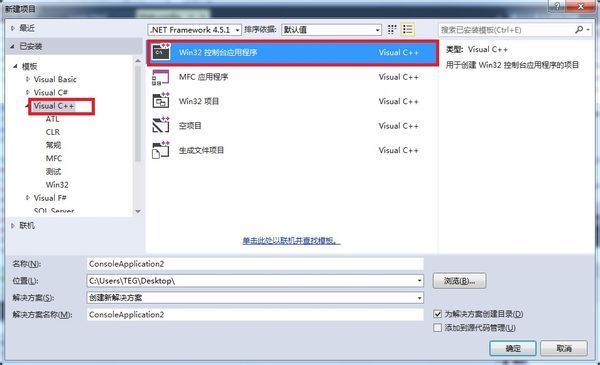
Task: Click the MFC 应用程序 template icon
Action: 161,77
